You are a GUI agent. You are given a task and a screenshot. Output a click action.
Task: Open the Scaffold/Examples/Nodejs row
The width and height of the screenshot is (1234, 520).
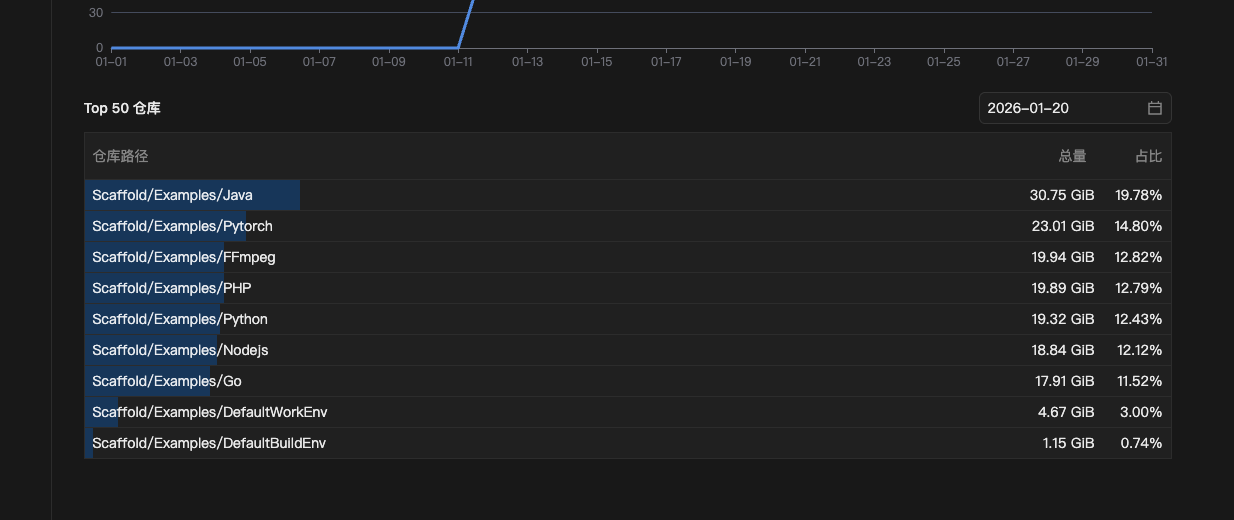pos(180,350)
